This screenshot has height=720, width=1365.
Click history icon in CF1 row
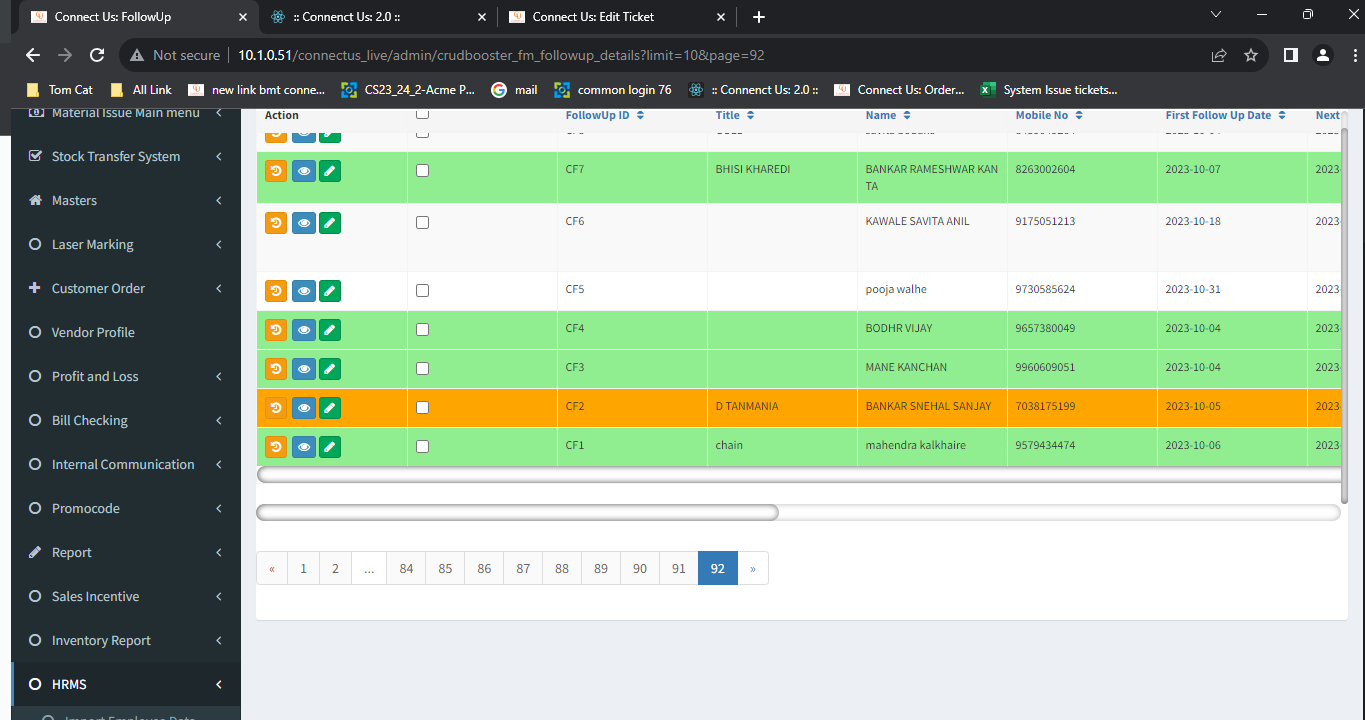276,447
